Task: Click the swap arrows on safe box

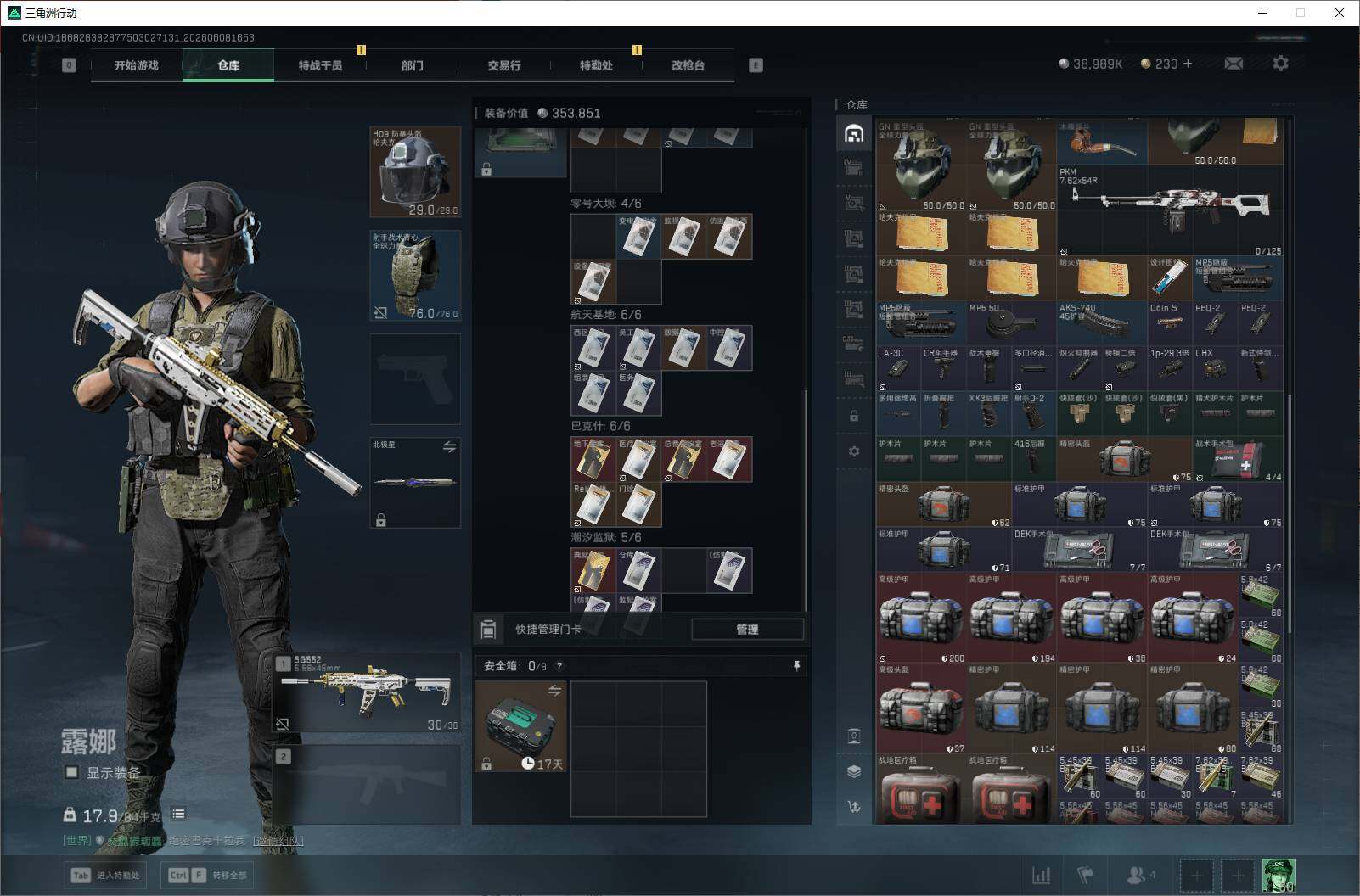Action: [554, 690]
